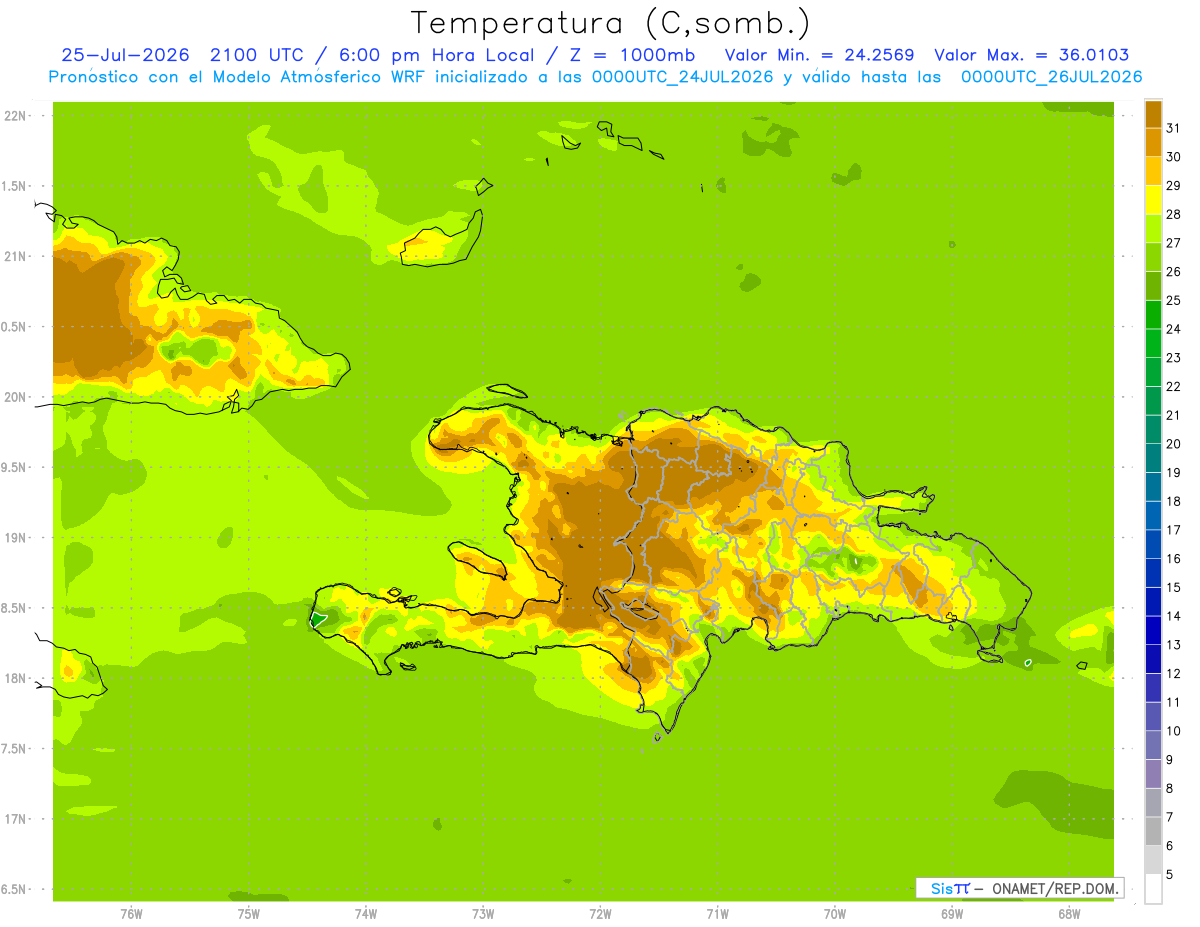The width and height of the screenshot is (1200, 927).
Task: Click the '0000UTC_24JUL2026' initialization time
Action: [683, 77]
